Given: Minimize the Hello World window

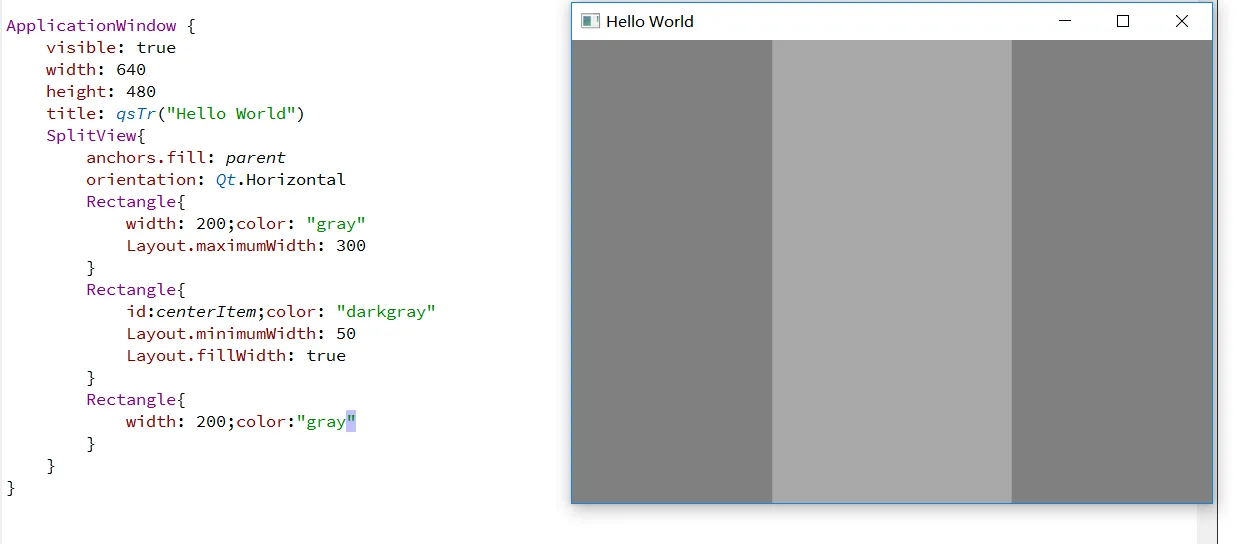Looking at the screenshot, I should pos(1065,21).
